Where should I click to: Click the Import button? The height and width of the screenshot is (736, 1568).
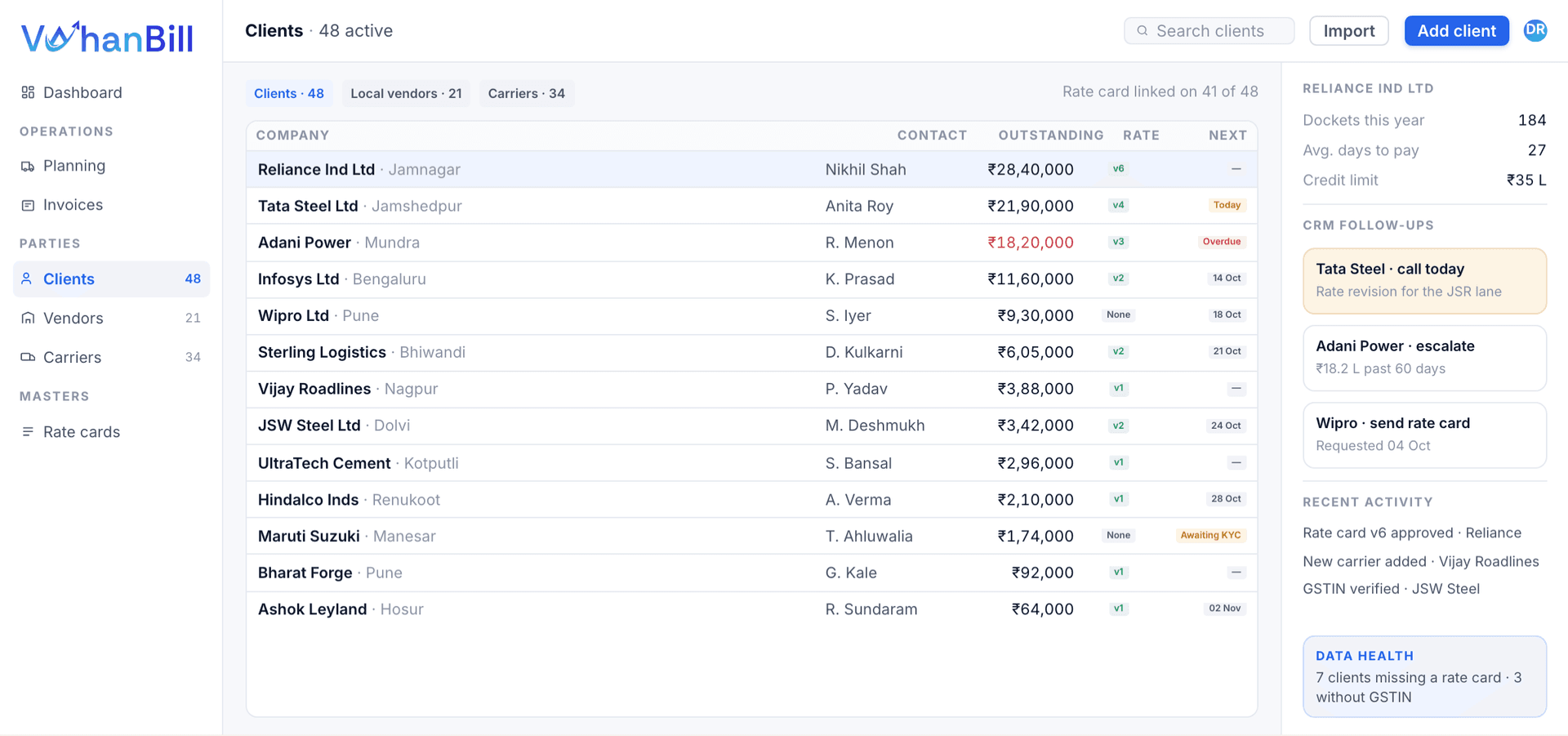[x=1349, y=31]
